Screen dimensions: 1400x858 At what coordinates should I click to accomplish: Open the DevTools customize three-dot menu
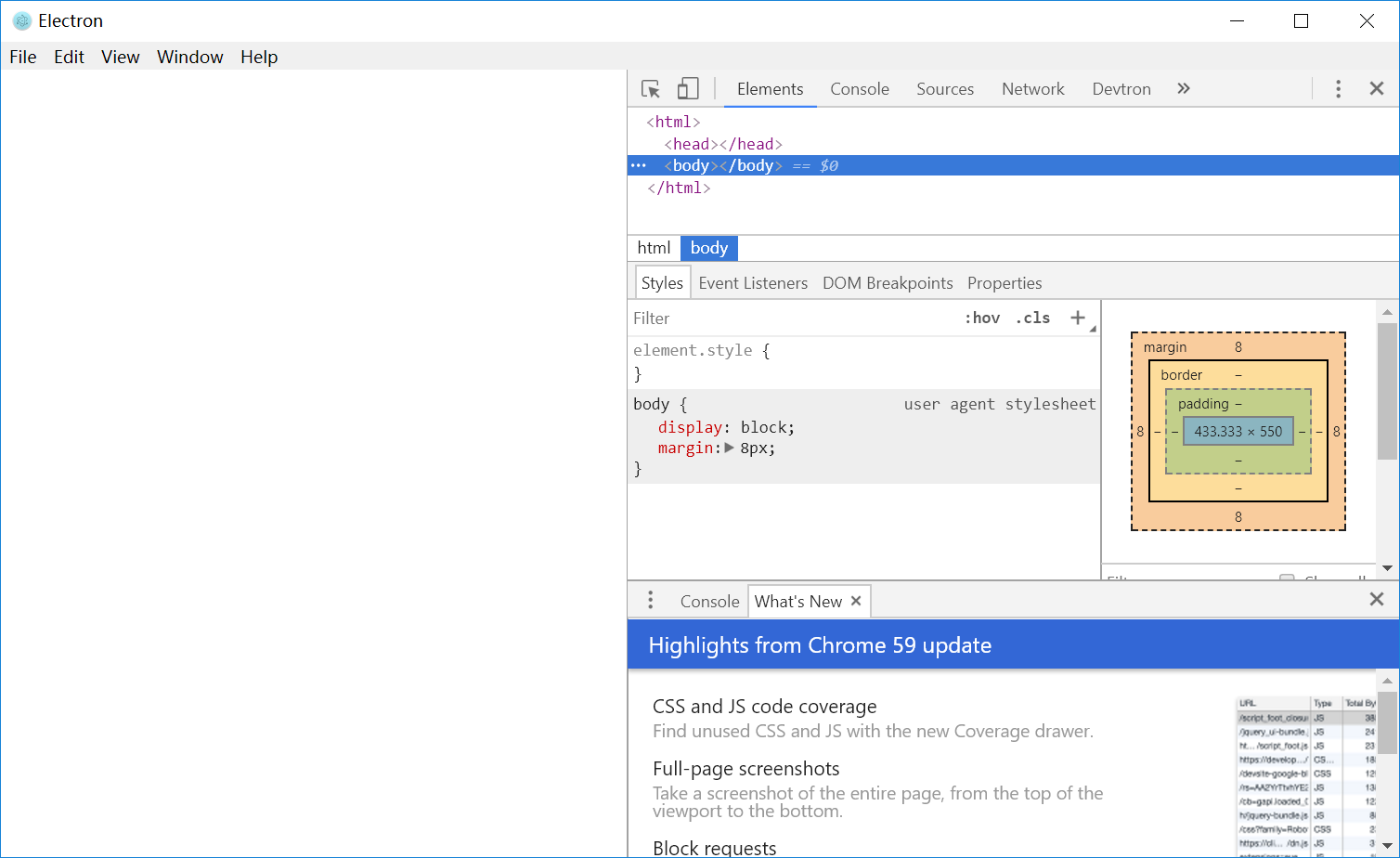coord(1338,88)
